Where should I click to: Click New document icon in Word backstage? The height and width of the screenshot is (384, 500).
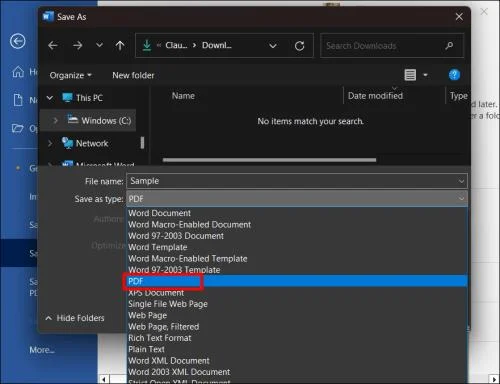click(x=18, y=100)
